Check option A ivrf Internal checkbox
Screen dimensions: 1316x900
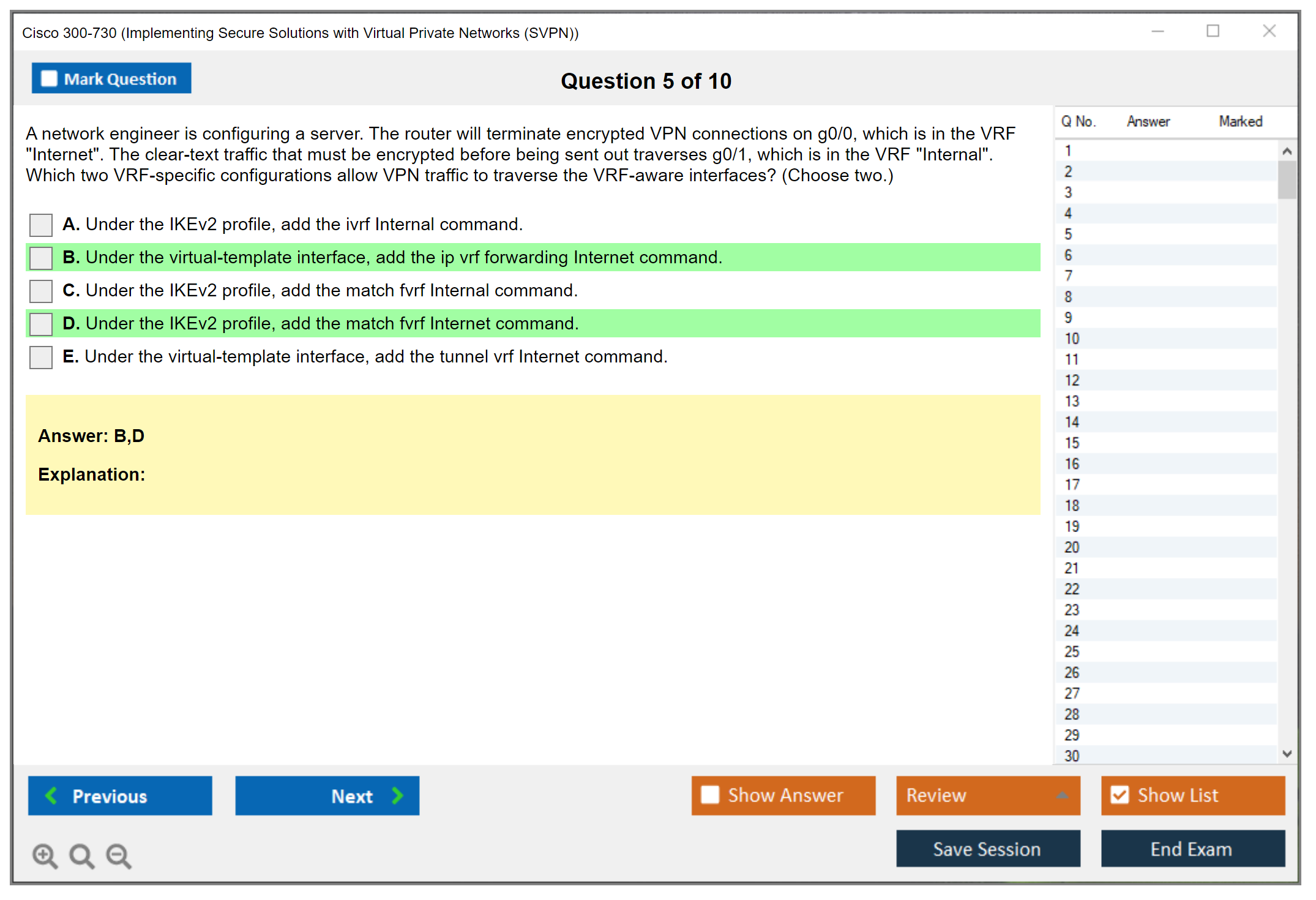pyautogui.click(x=41, y=225)
